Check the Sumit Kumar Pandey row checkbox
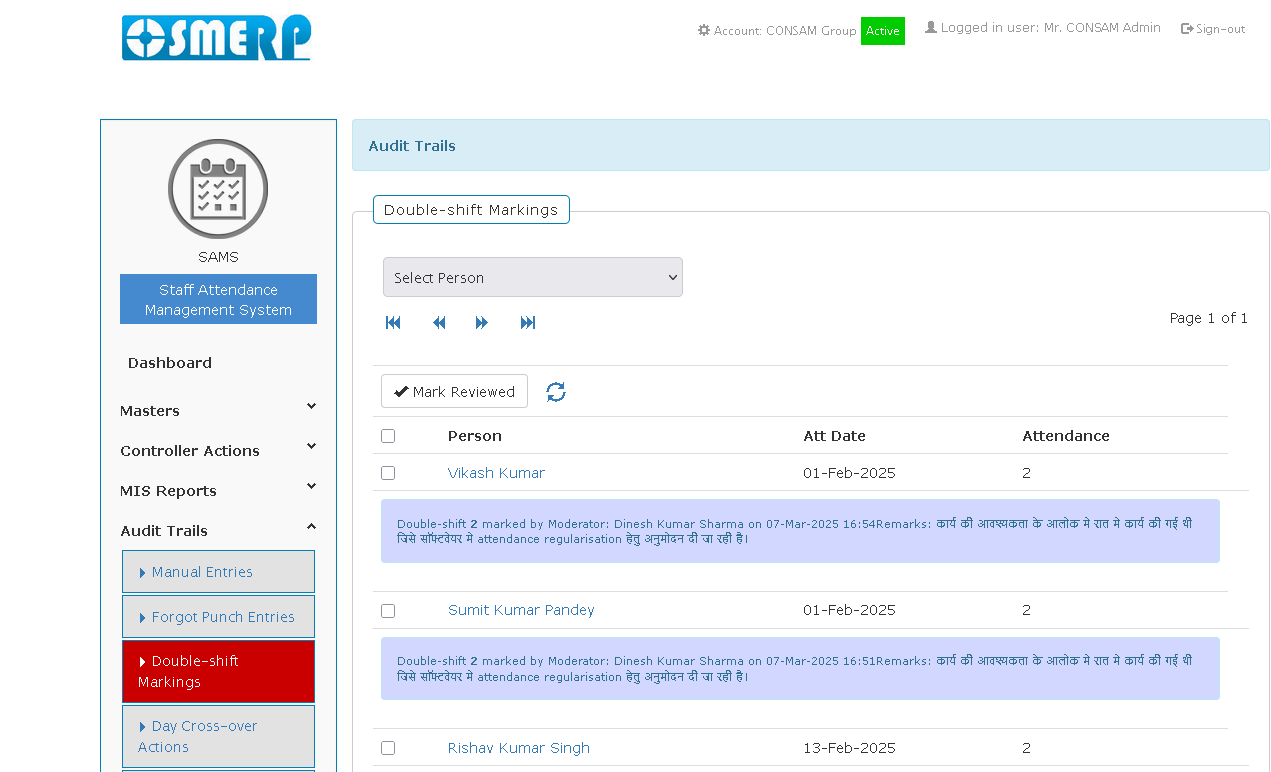This screenshot has width=1271, height=772. [x=388, y=611]
